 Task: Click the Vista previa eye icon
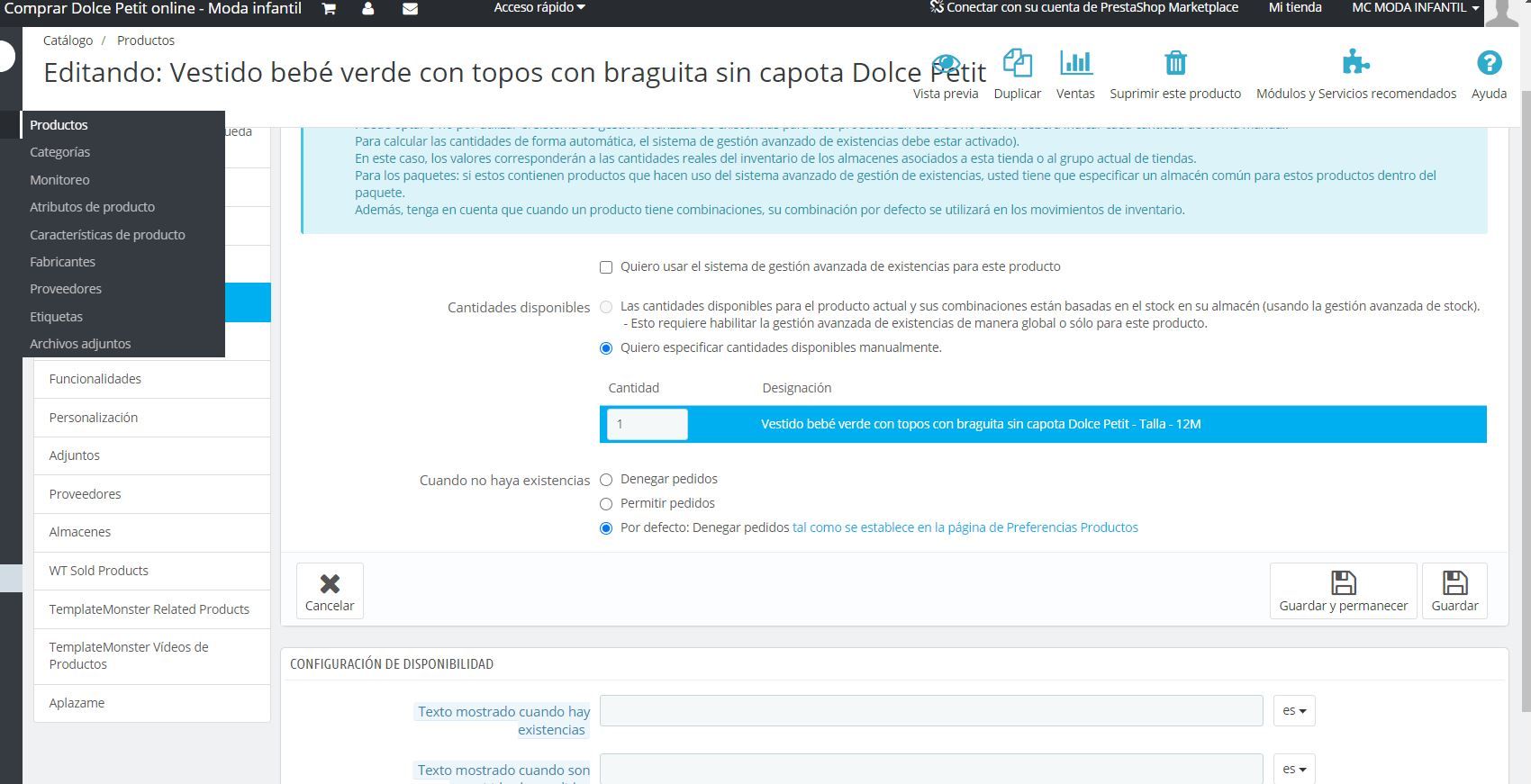tap(946, 63)
